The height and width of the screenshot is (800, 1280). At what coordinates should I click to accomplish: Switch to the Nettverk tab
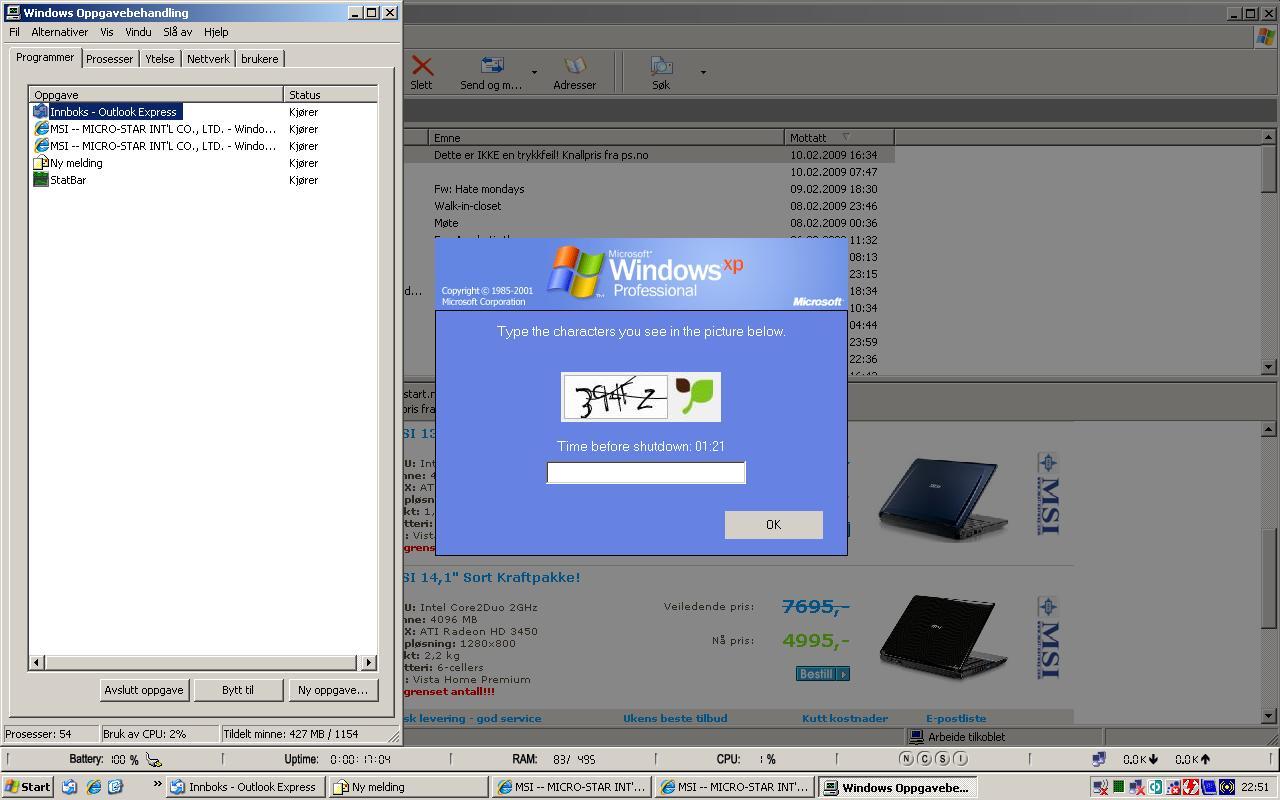click(208, 59)
